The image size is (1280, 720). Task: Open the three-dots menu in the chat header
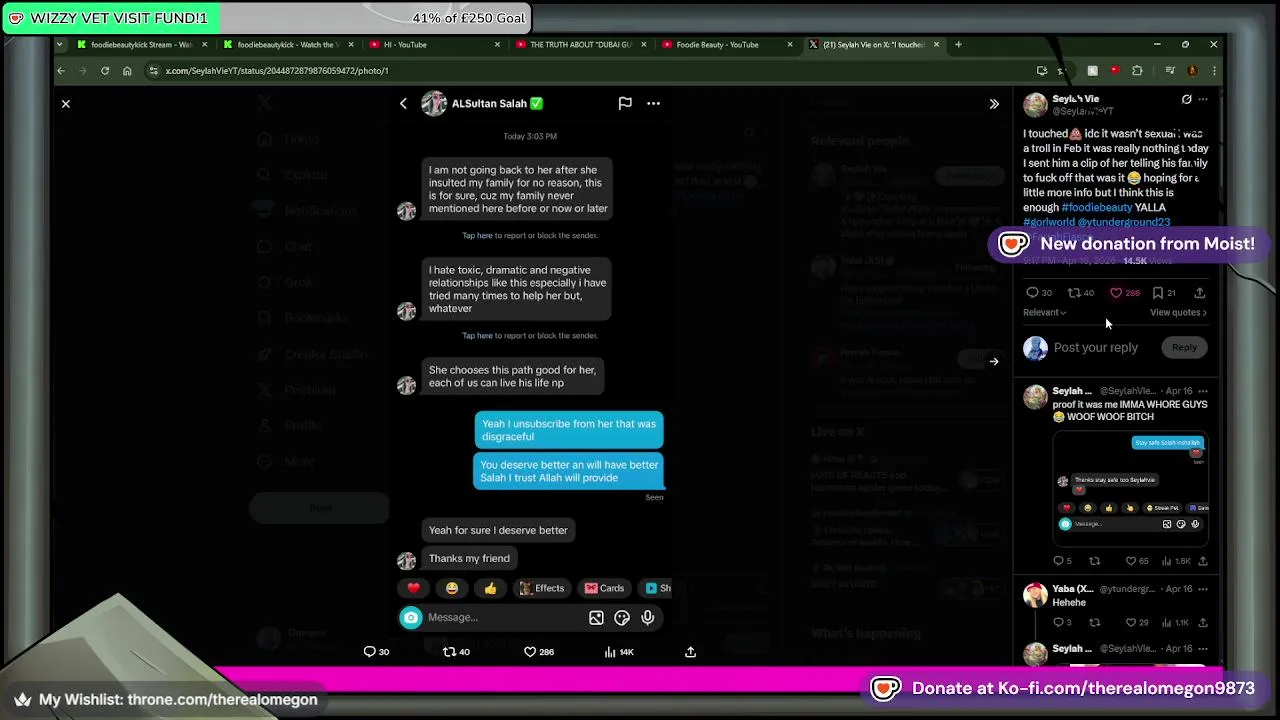click(653, 103)
